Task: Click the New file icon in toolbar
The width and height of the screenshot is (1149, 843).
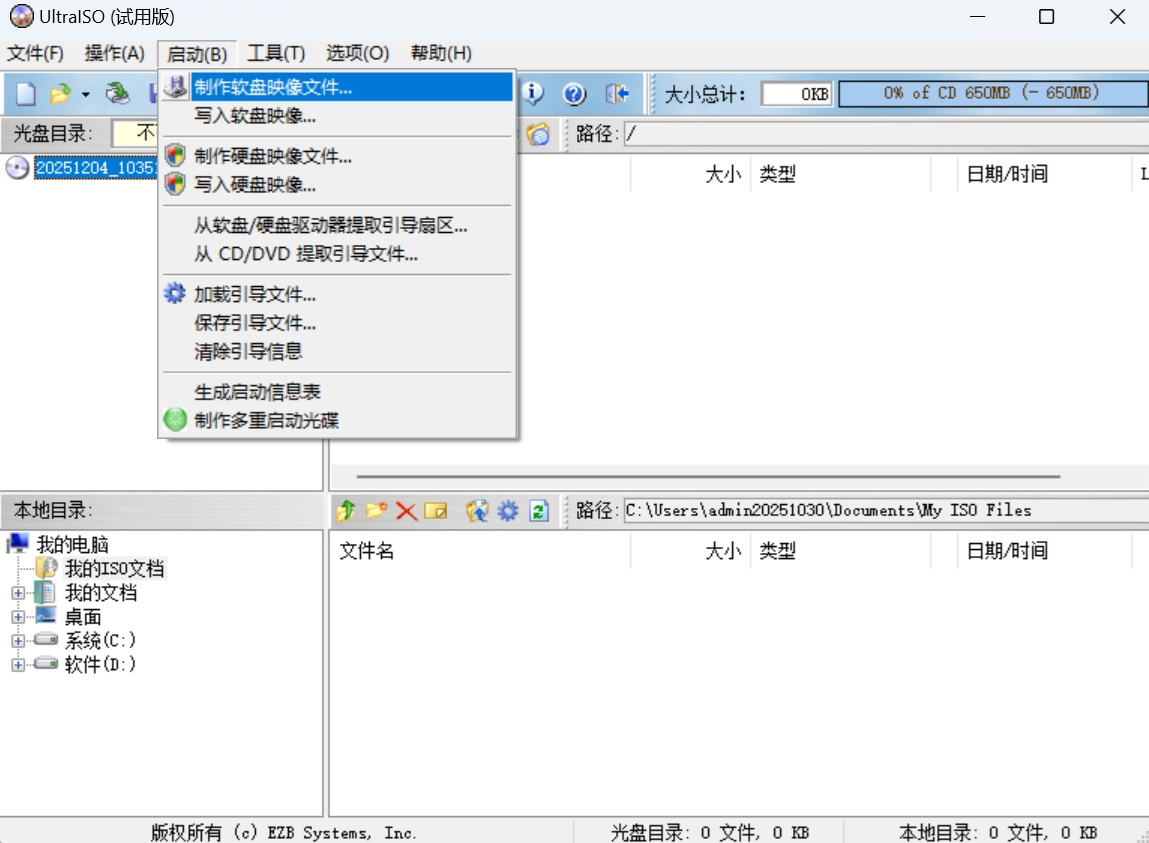Action: tap(26, 94)
